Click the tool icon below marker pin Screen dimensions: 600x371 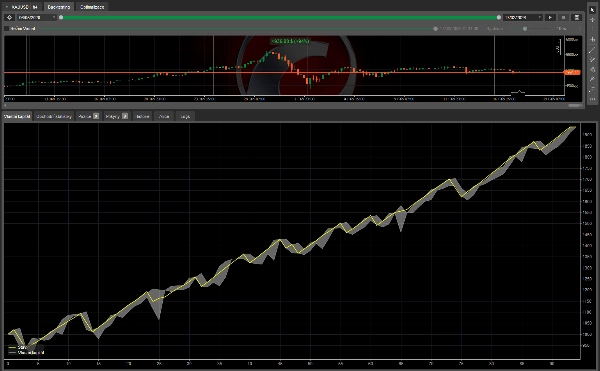click(592, 89)
